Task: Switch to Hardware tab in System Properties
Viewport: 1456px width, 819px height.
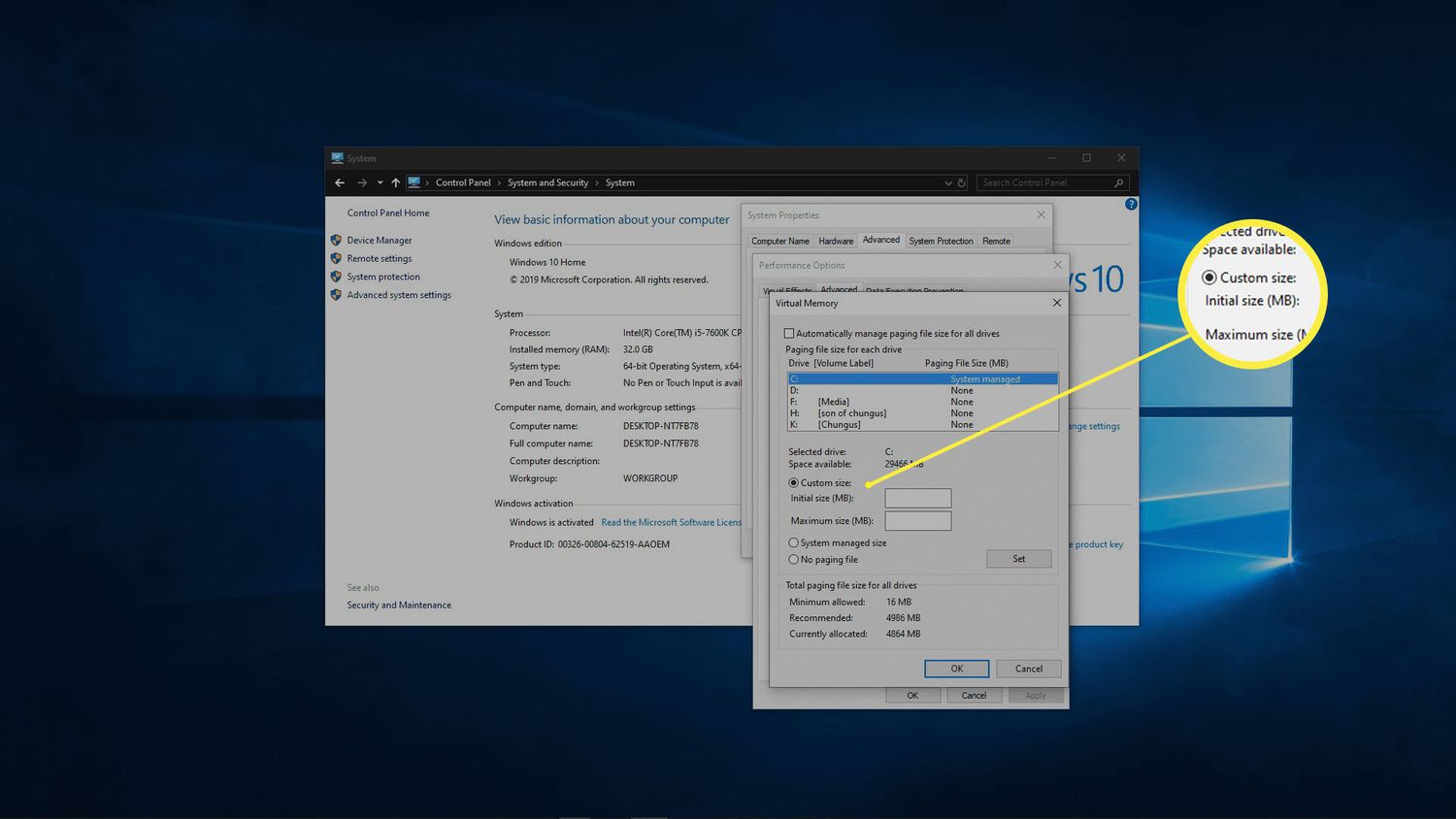Action: click(836, 241)
